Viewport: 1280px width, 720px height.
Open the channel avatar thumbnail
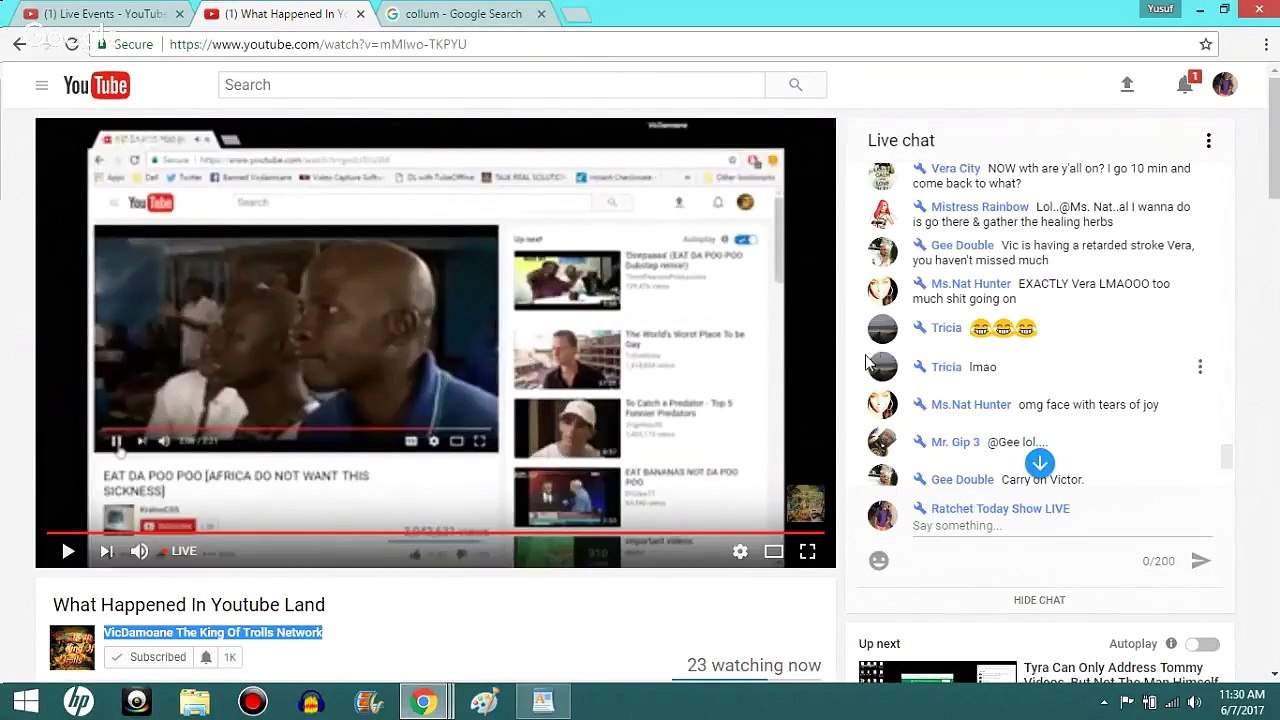pos(72,648)
